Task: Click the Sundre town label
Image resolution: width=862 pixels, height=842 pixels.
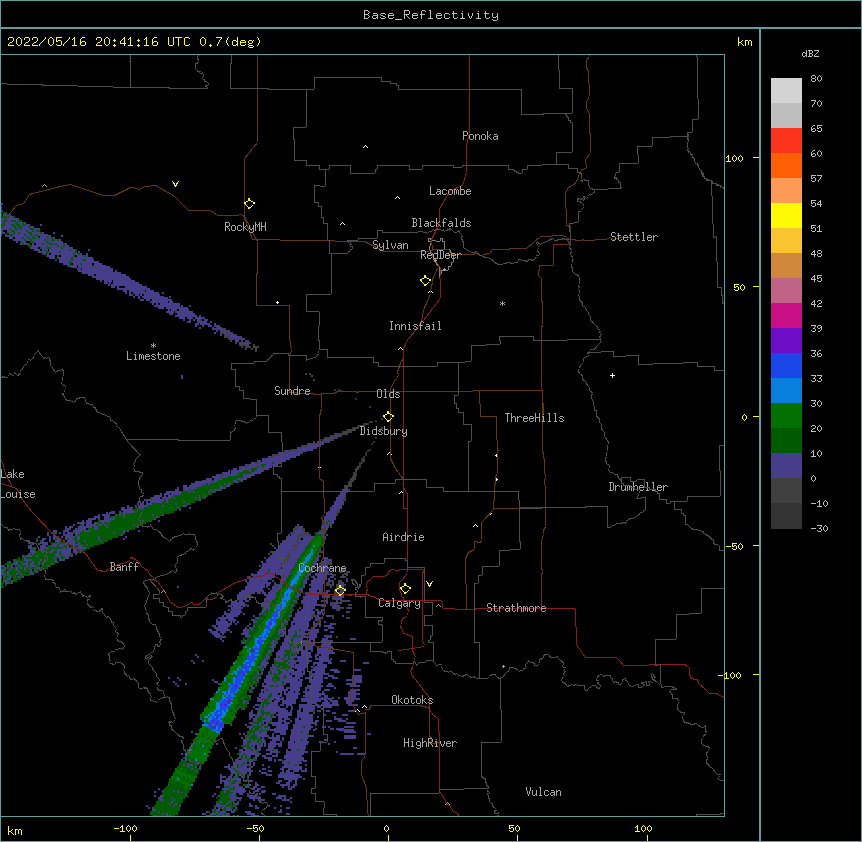Action: pyautogui.click(x=292, y=391)
